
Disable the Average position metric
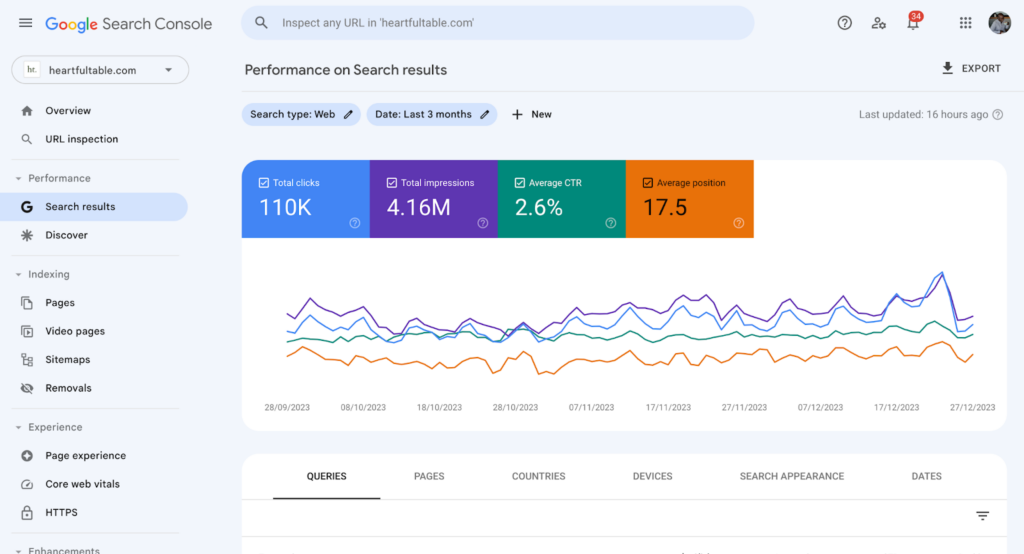click(648, 183)
